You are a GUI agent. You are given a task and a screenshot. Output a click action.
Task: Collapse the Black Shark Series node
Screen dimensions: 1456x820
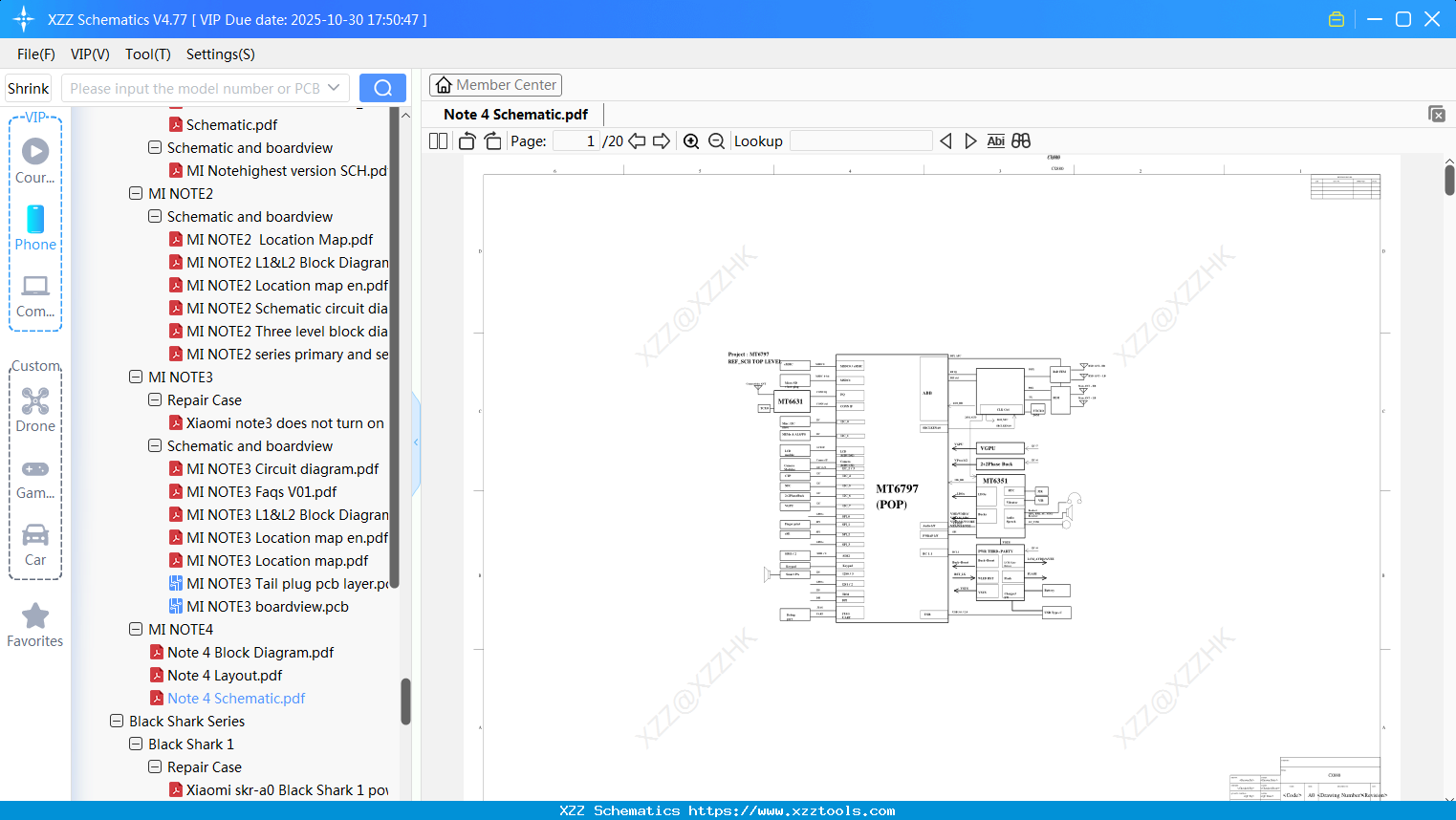click(x=116, y=721)
